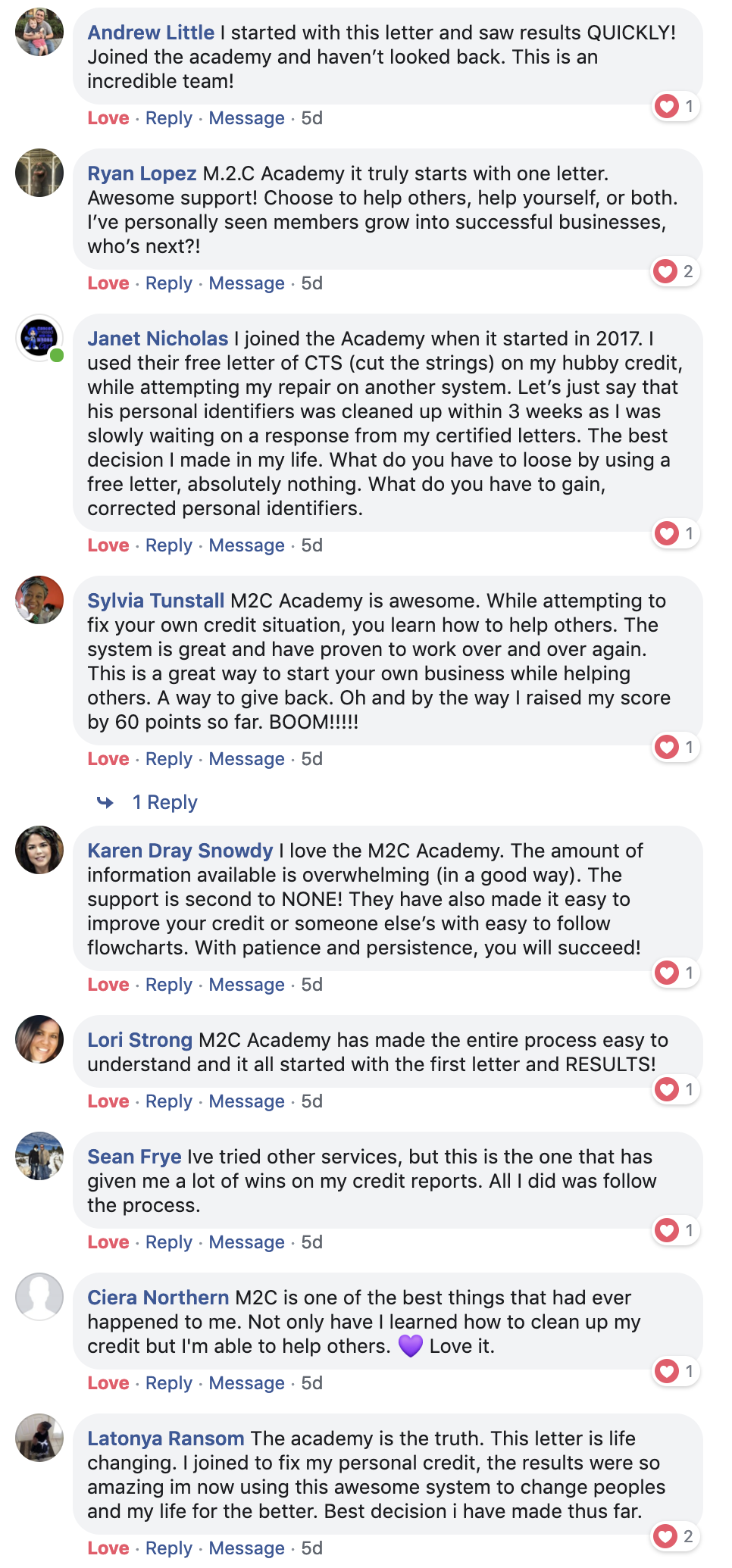Open Latonya Ransom's profile name link
The height and width of the screenshot is (1568, 732).
coord(166,1438)
